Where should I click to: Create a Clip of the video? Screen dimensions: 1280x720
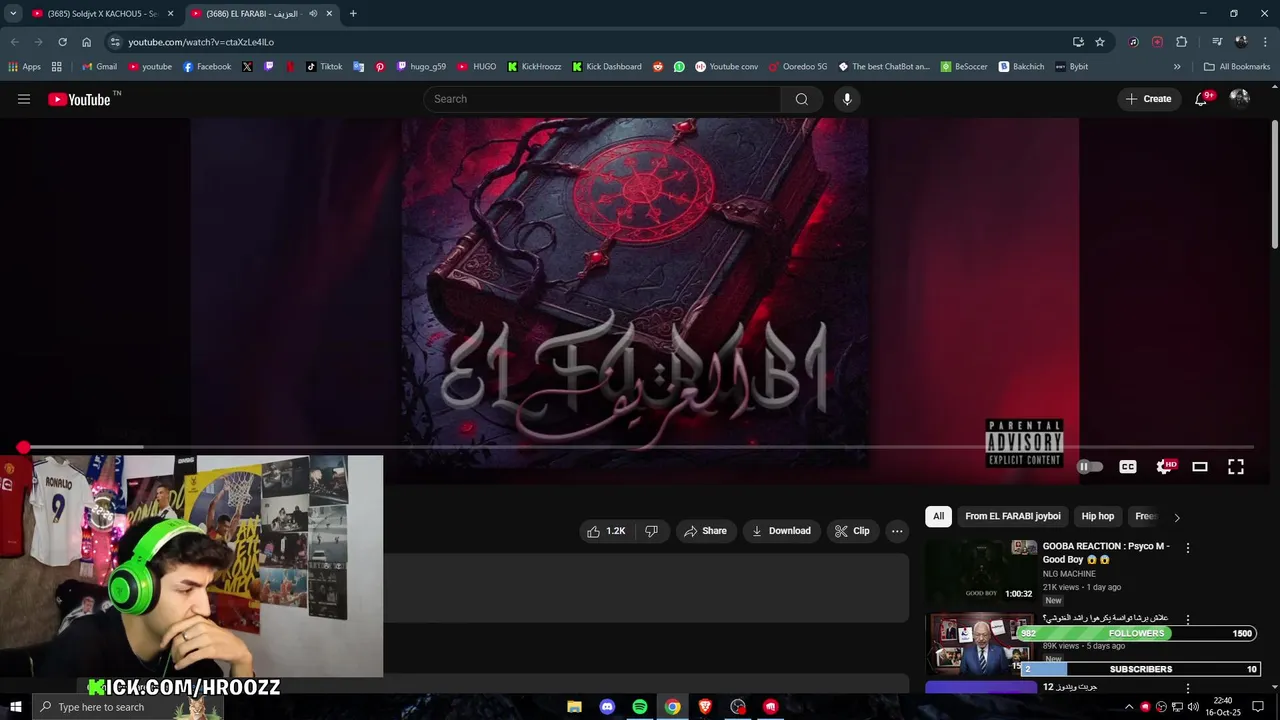(852, 531)
